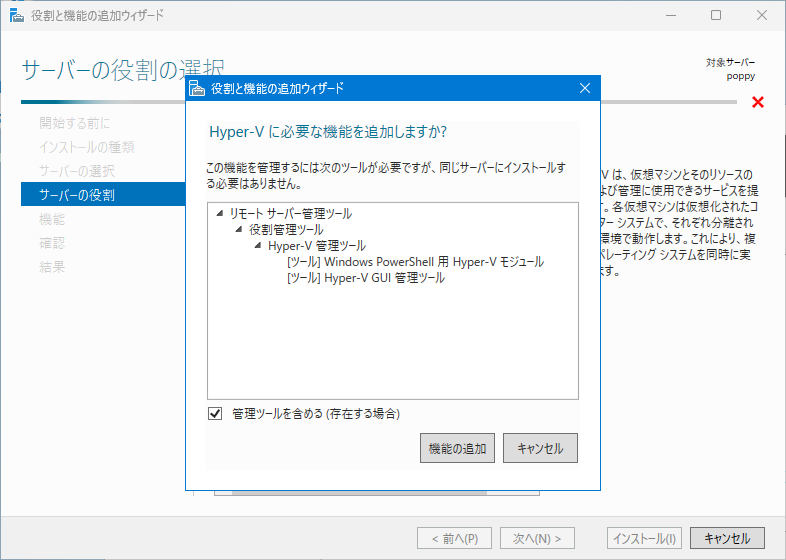Click the horizontal scrollbar under the roles list

coord(358,493)
